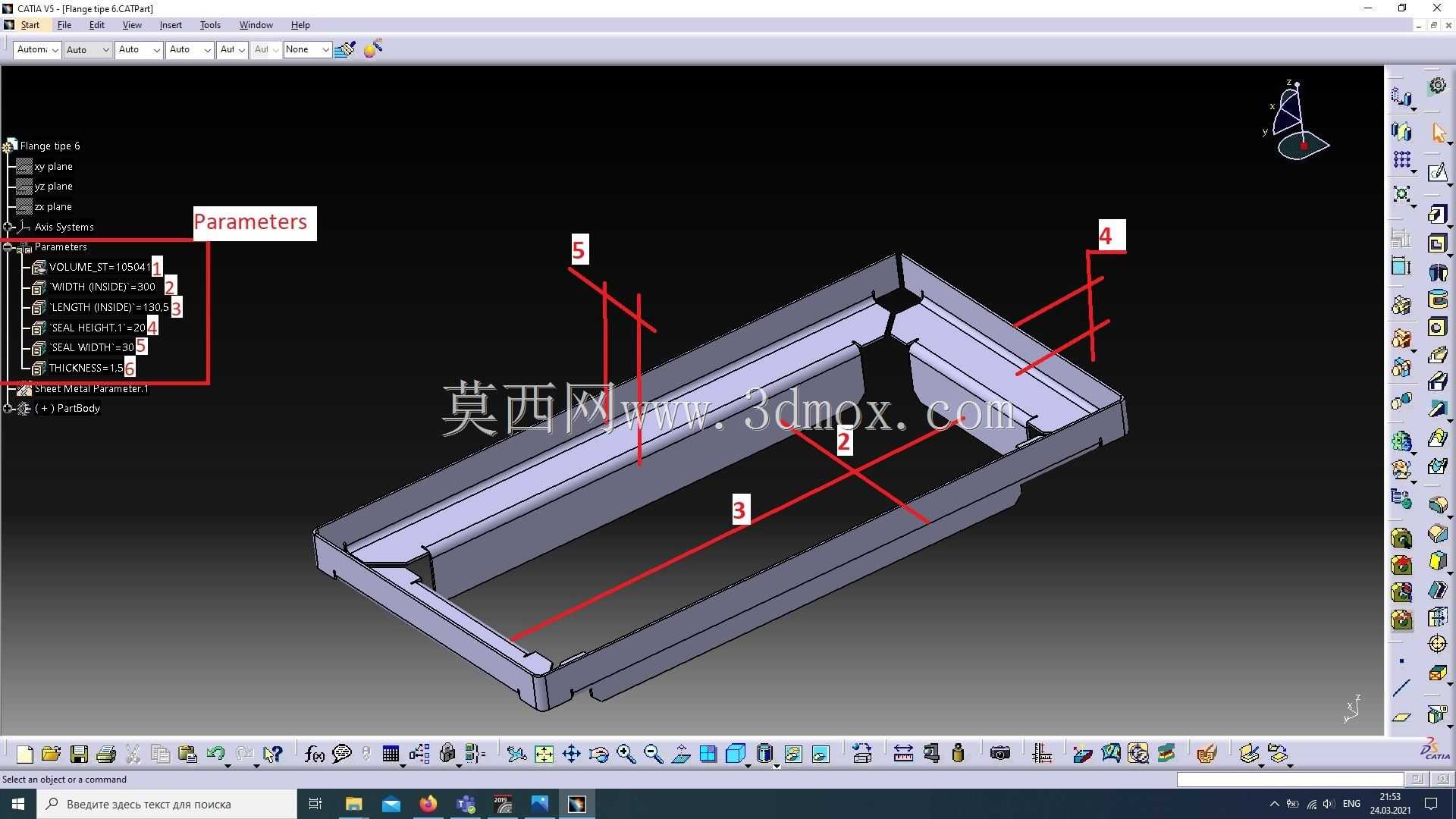Expand the Axis Systems tree node

click(x=8, y=227)
